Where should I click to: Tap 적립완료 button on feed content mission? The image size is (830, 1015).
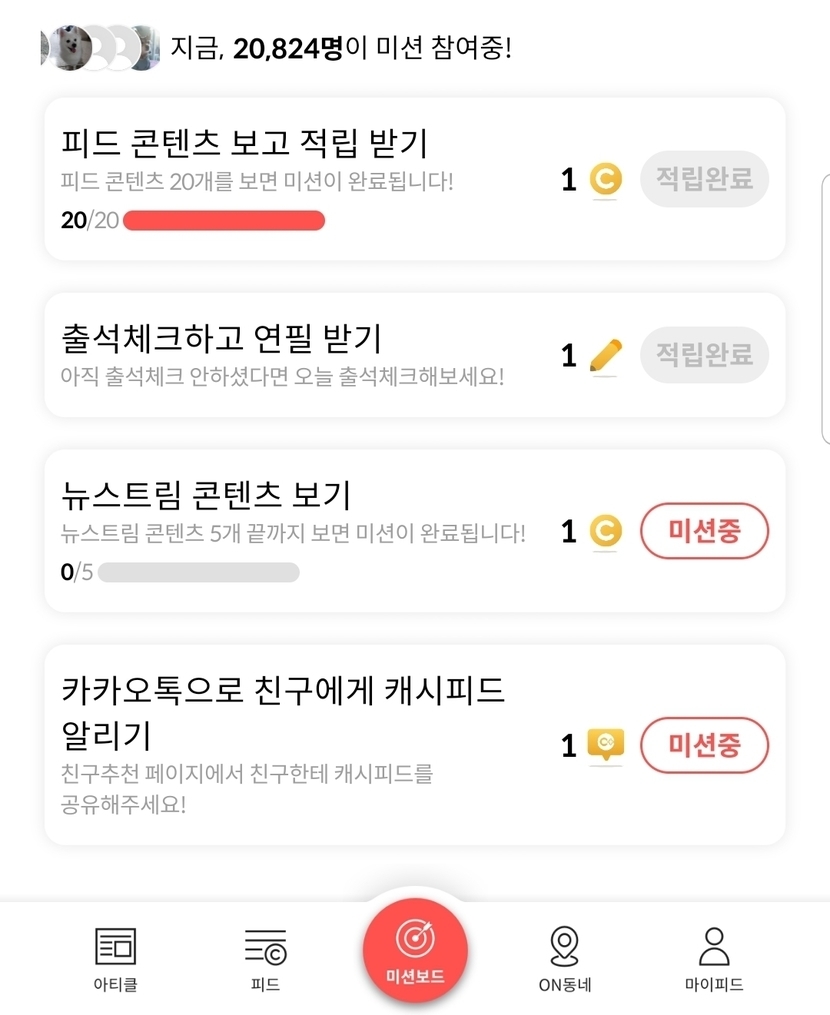point(704,179)
